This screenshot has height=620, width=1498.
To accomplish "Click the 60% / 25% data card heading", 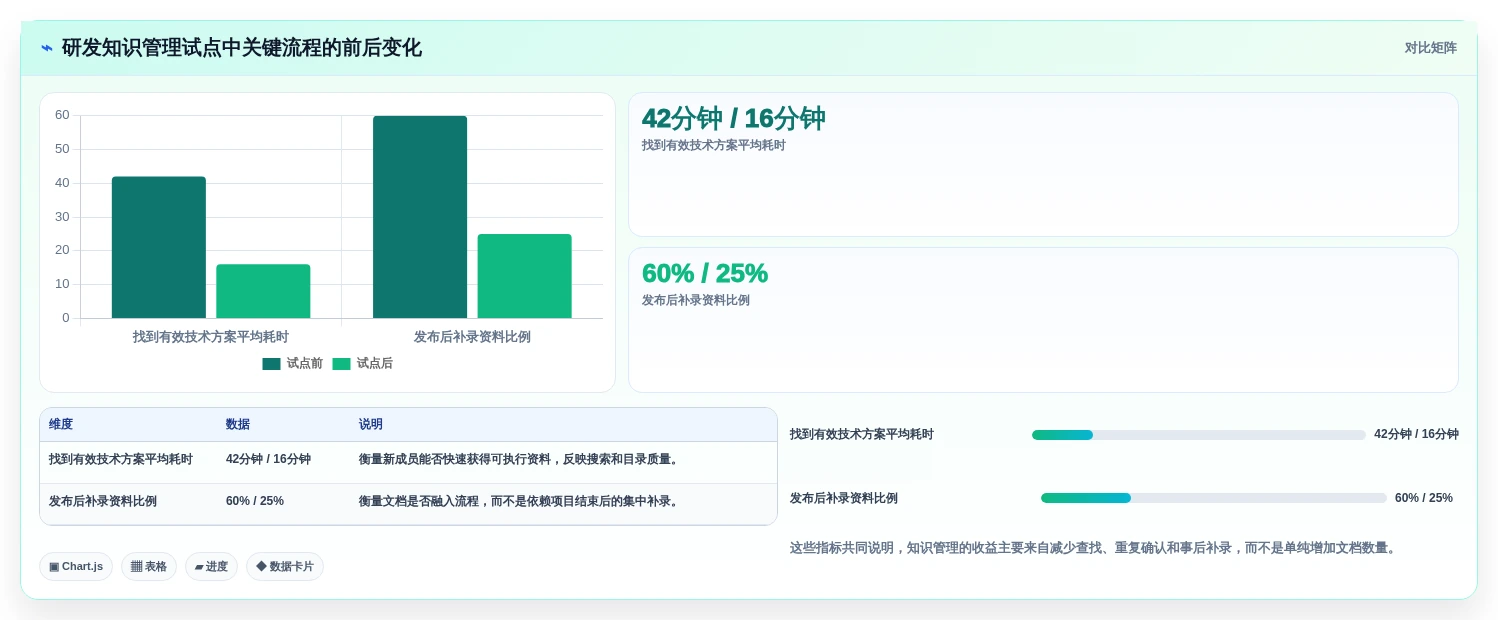I will (x=704, y=273).
